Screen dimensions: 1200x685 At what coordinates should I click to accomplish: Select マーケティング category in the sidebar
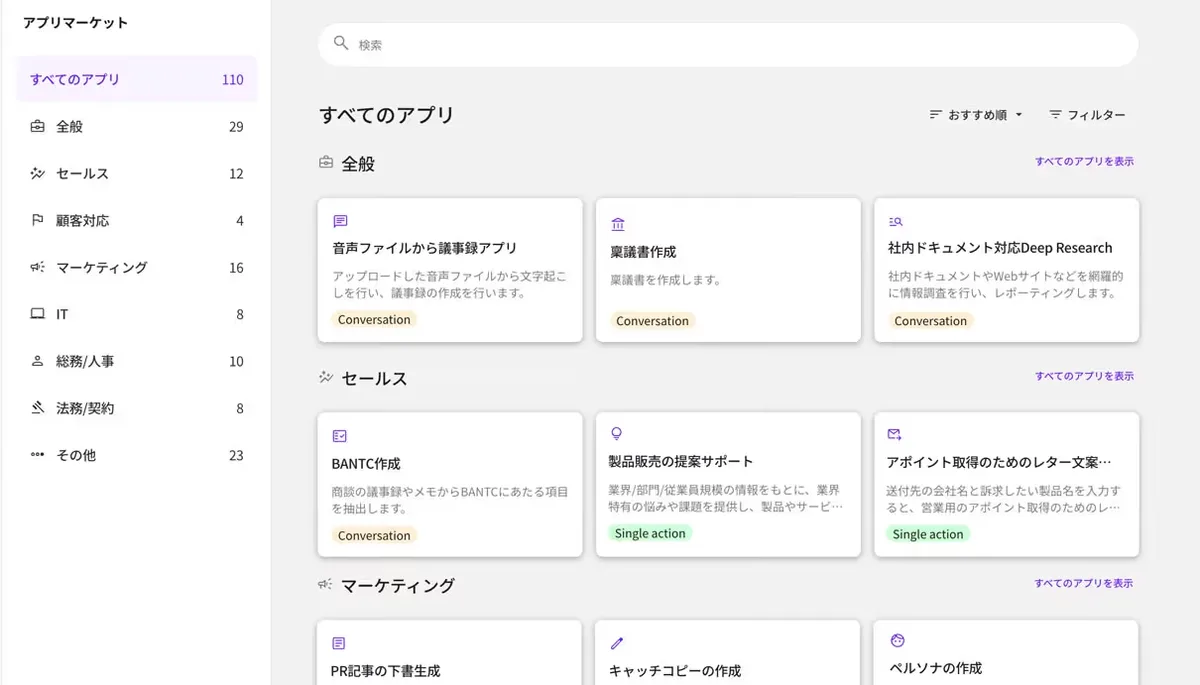pos(137,267)
